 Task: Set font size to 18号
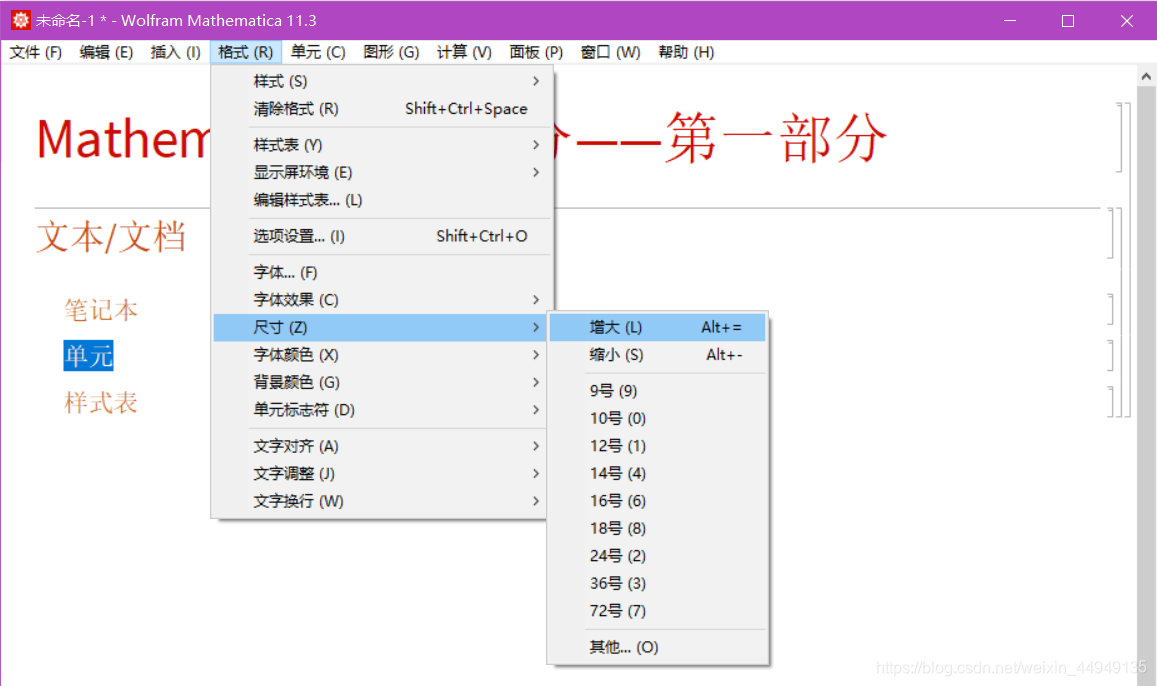tap(657, 528)
